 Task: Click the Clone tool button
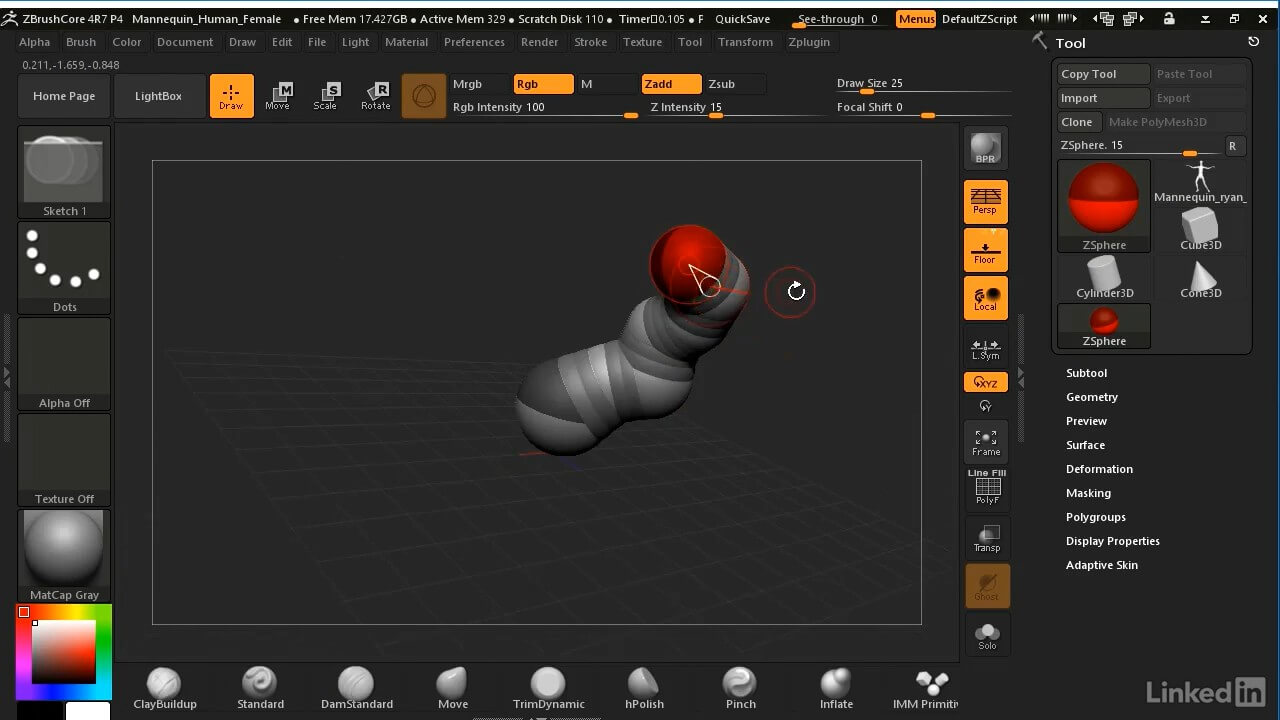click(x=1077, y=122)
